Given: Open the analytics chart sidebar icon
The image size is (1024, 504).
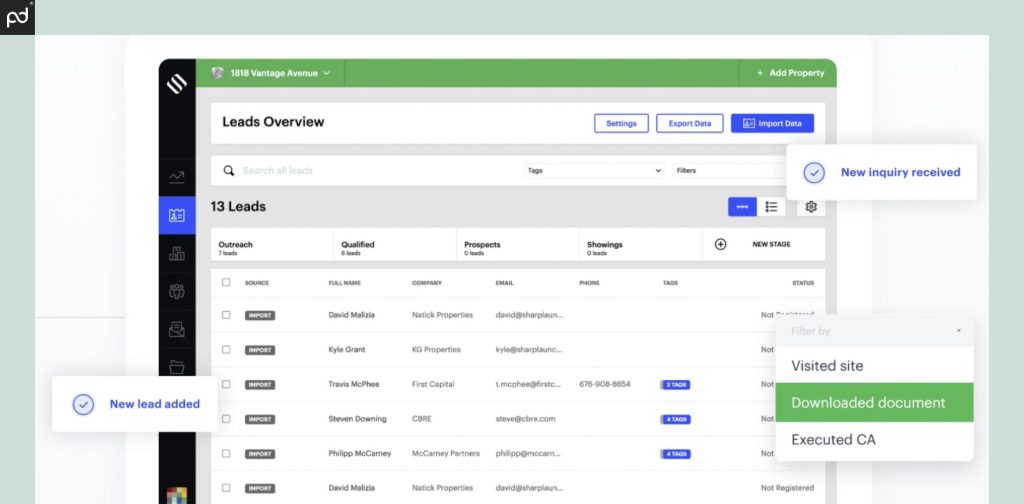Looking at the screenshot, I should pos(177,177).
